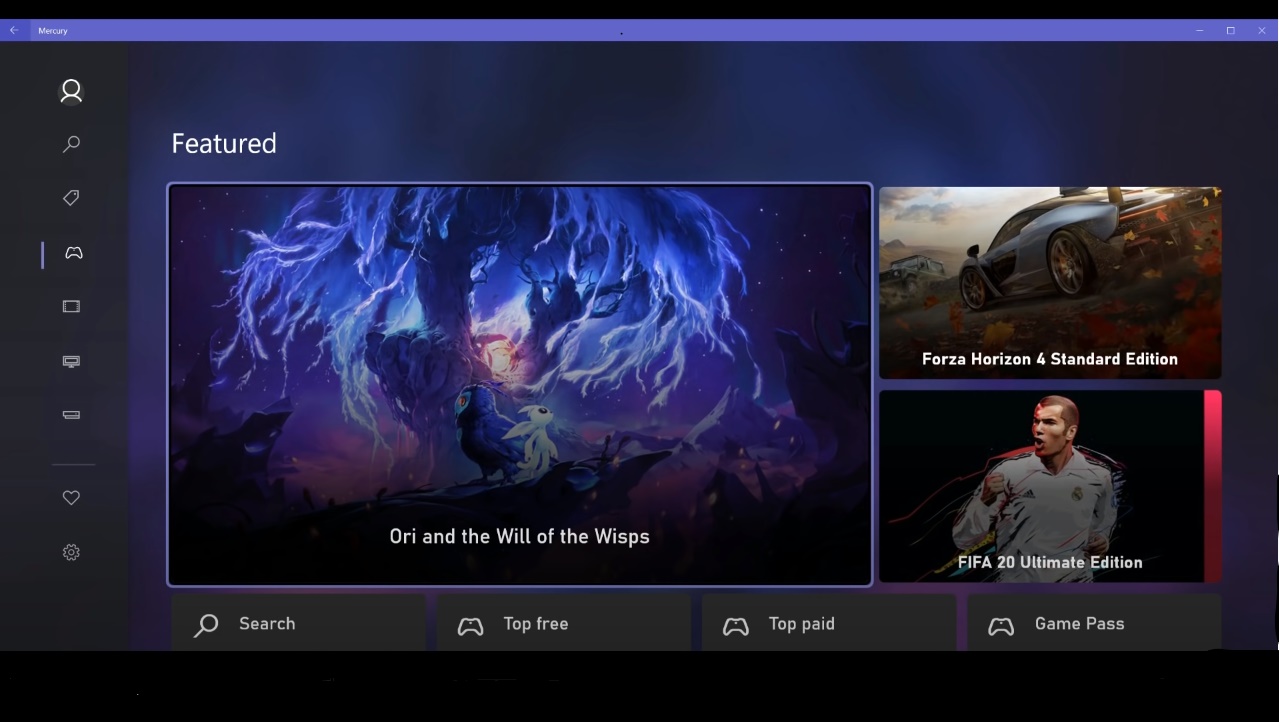Open the devices icon below the TV icon

[x=71, y=415]
